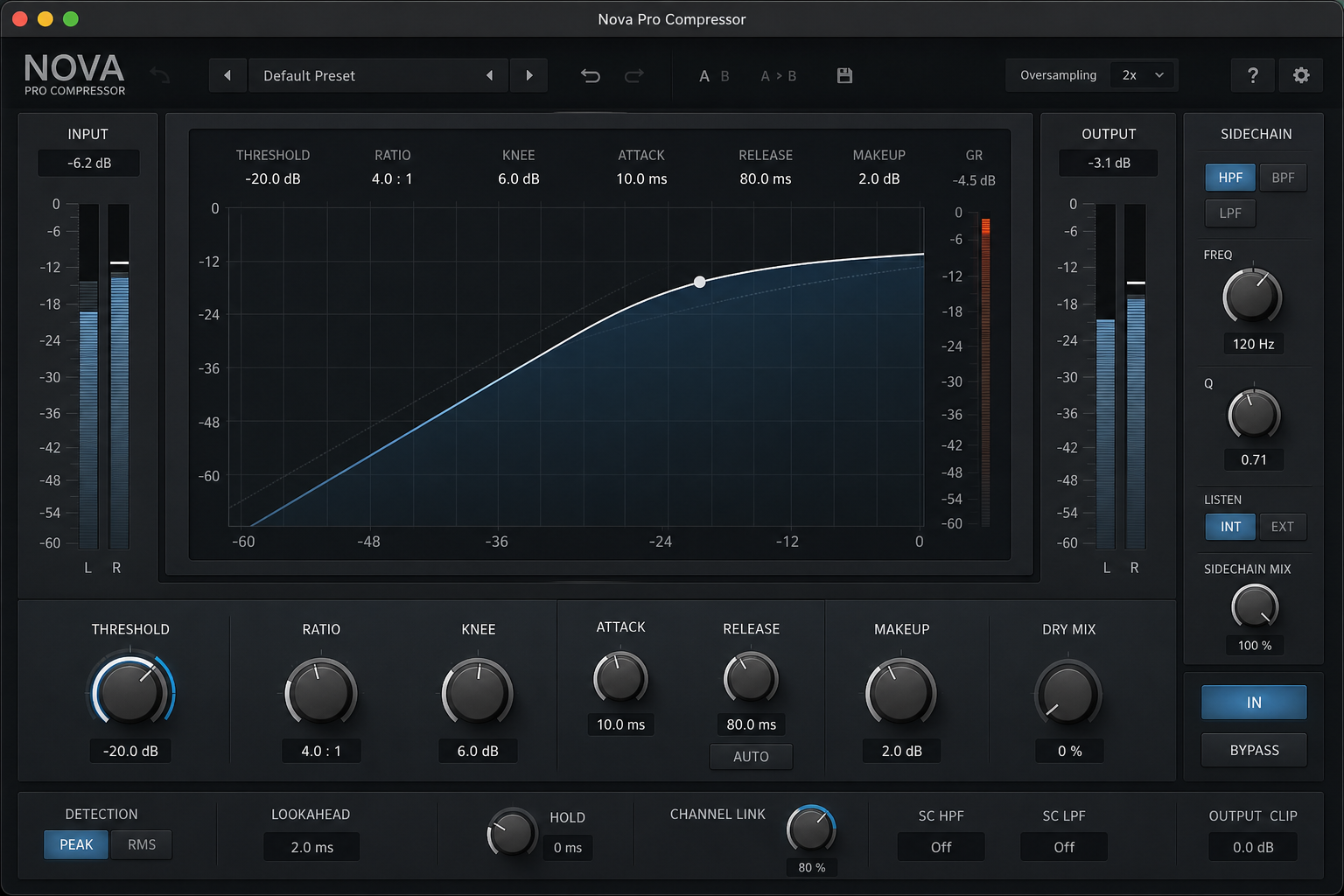Open help with the question mark icon
1344x896 pixels.
[x=1253, y=76]
